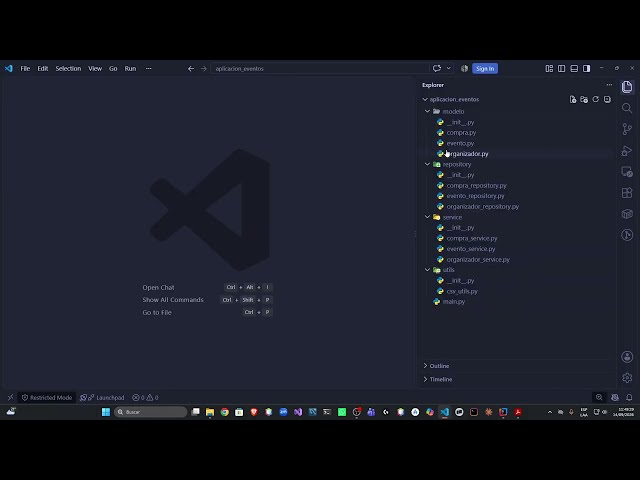Open evento.py file

[460, 143]
